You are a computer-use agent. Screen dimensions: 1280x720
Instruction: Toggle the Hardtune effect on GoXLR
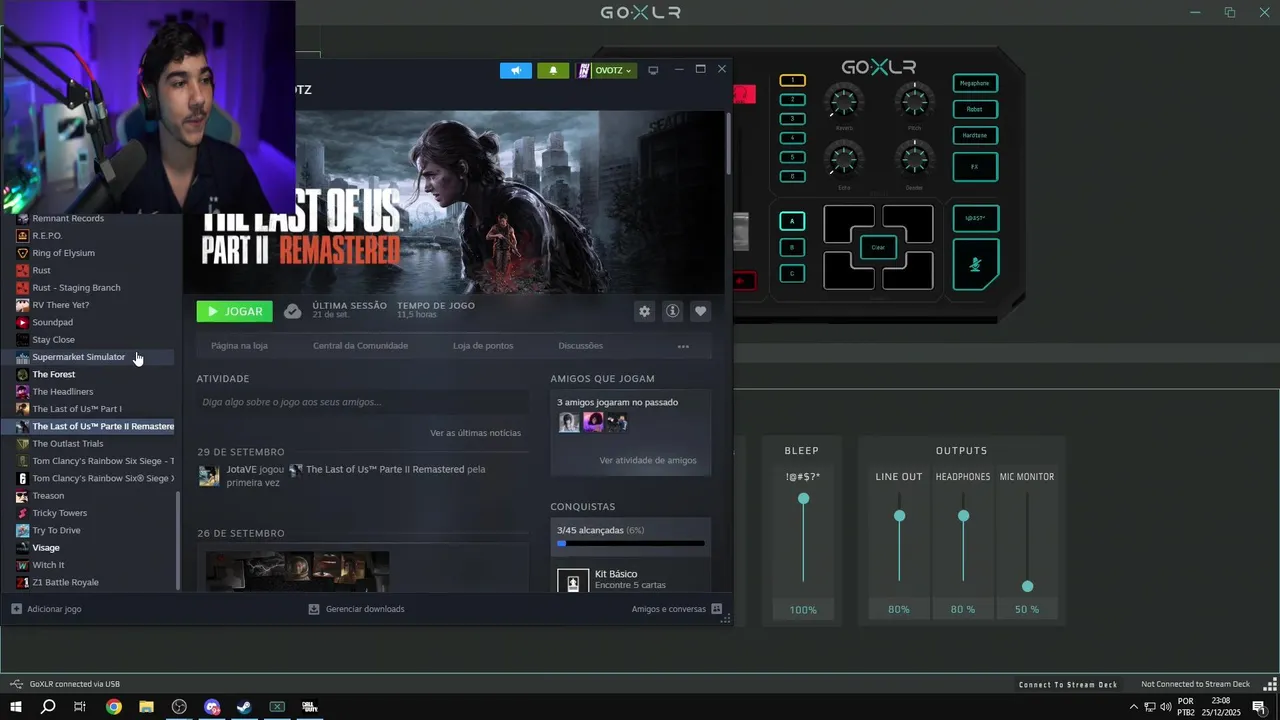tap(975, 135)
